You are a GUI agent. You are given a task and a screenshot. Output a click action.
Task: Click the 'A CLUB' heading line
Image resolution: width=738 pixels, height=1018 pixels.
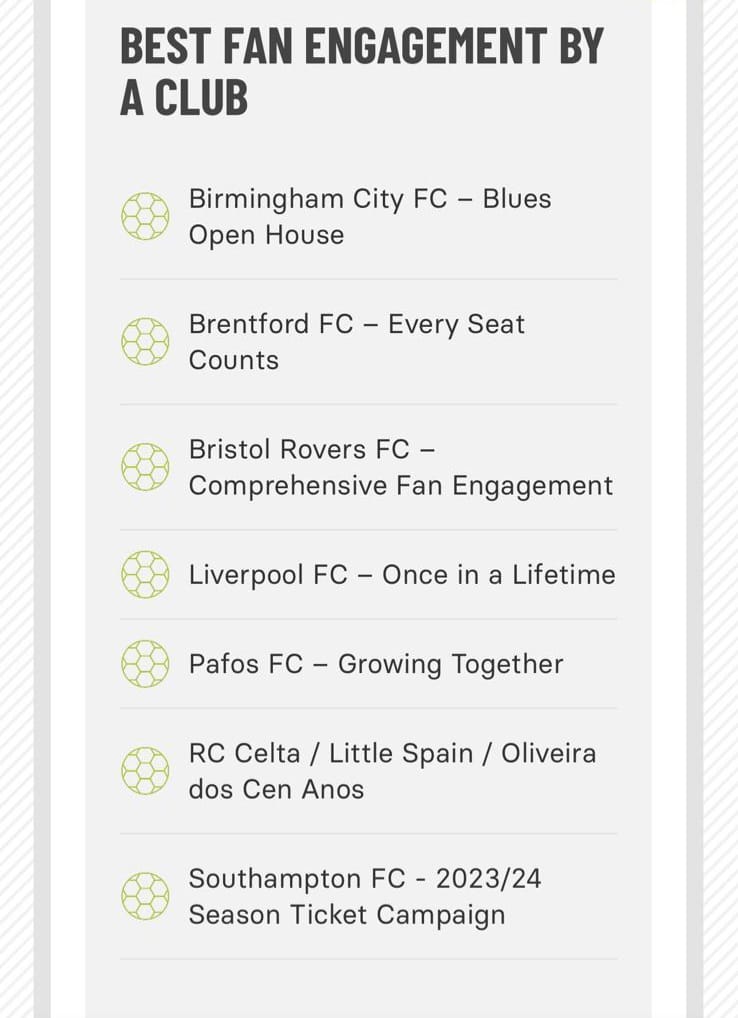[184, 97]
